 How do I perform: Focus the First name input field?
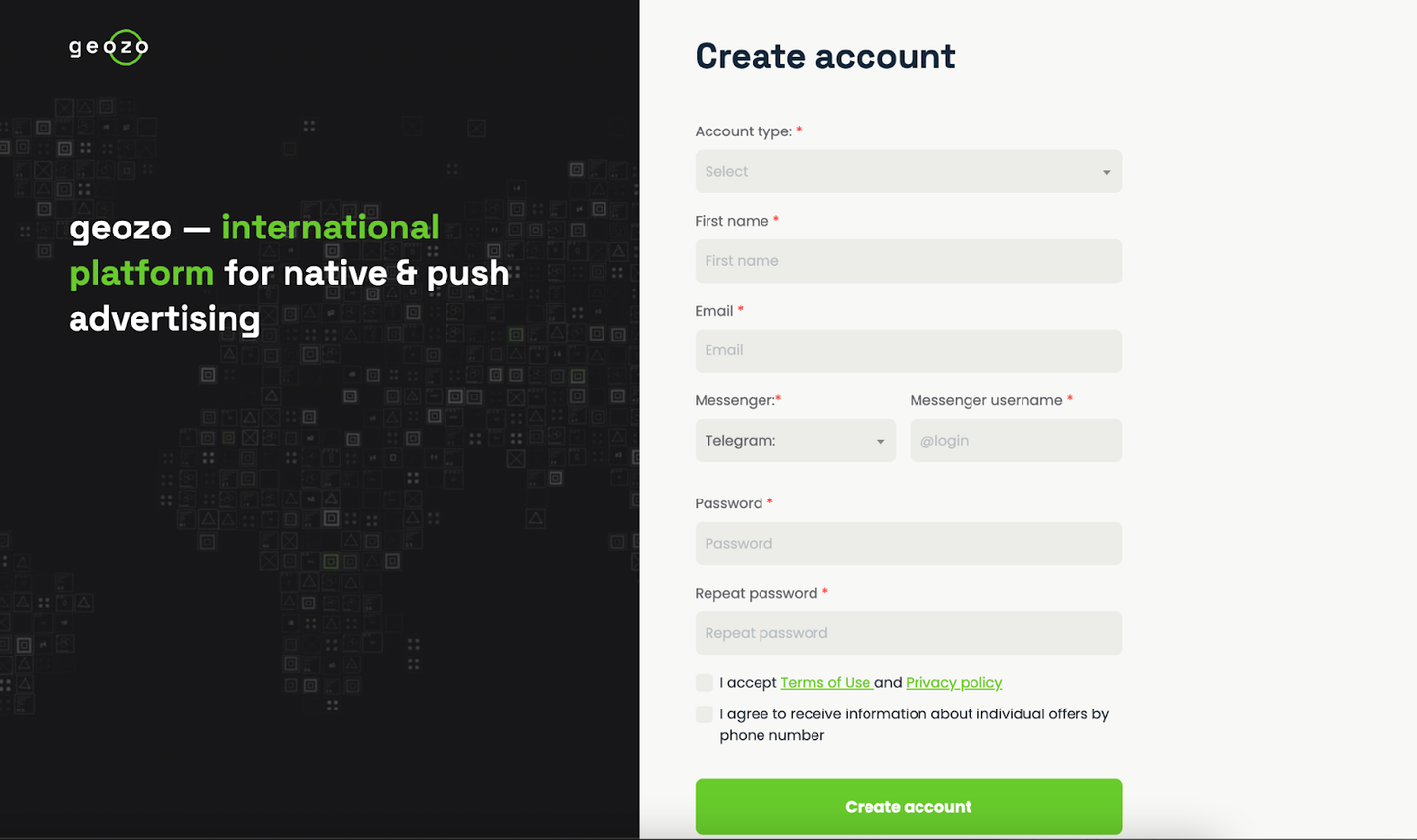tap(908, 261)
